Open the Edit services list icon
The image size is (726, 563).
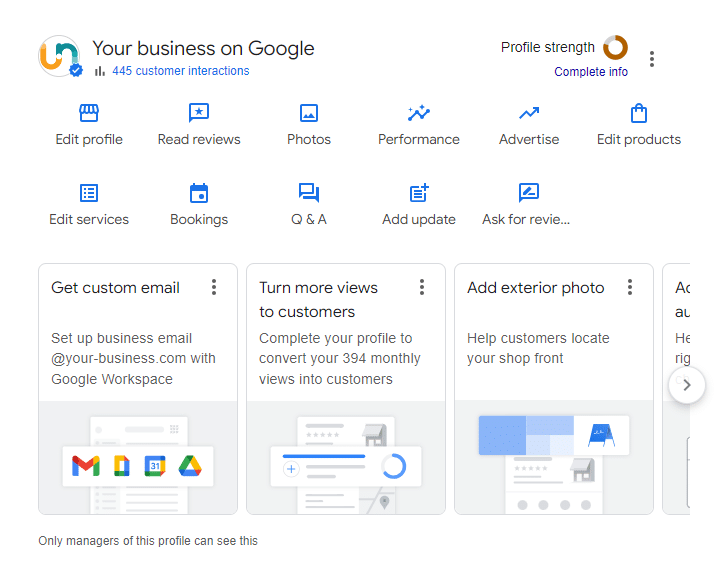pos(89,193)
